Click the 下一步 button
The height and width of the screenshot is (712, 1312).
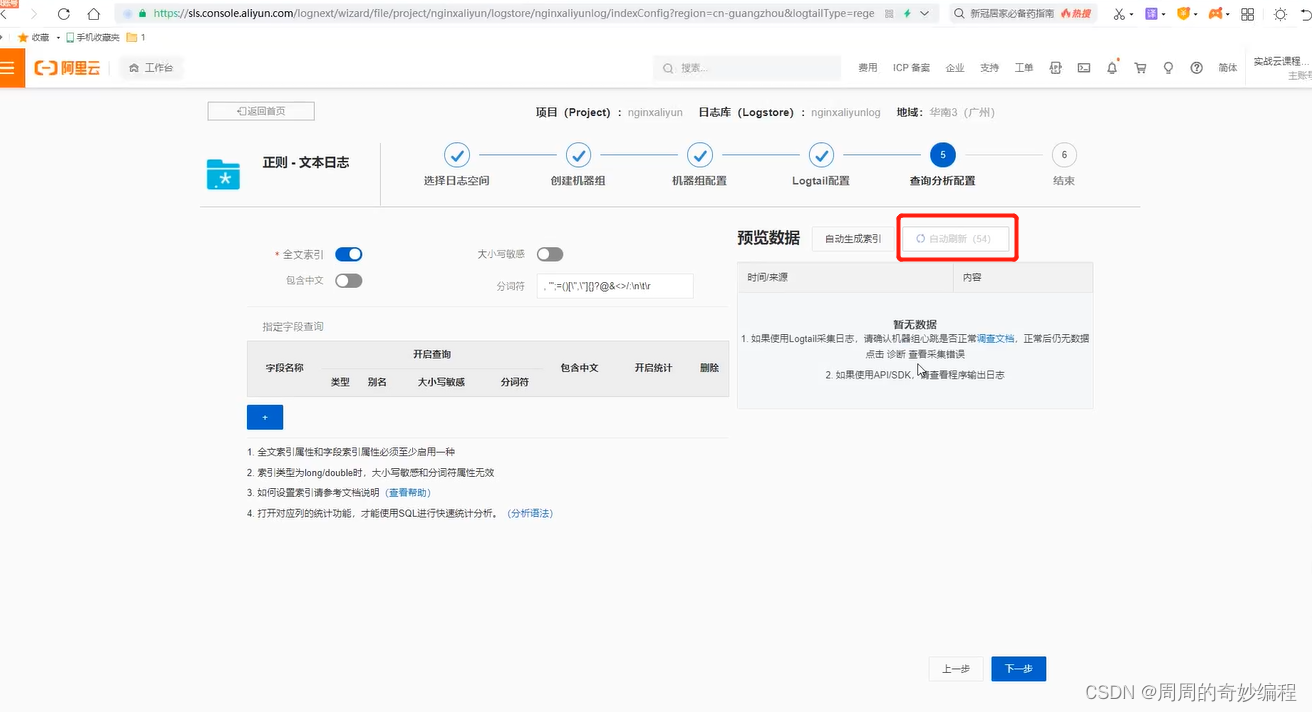pyautogui.click(x=1018, y=668)
